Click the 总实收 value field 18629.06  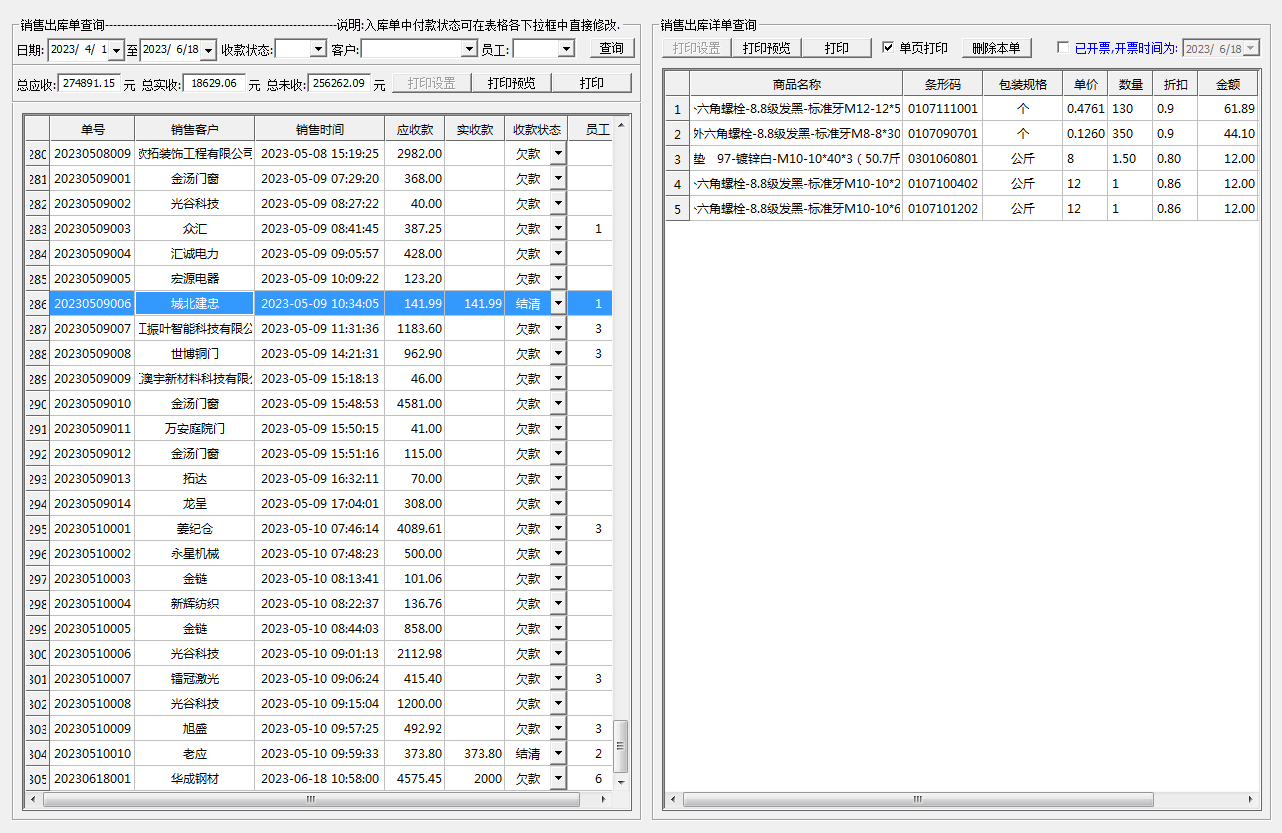[214, 84]
